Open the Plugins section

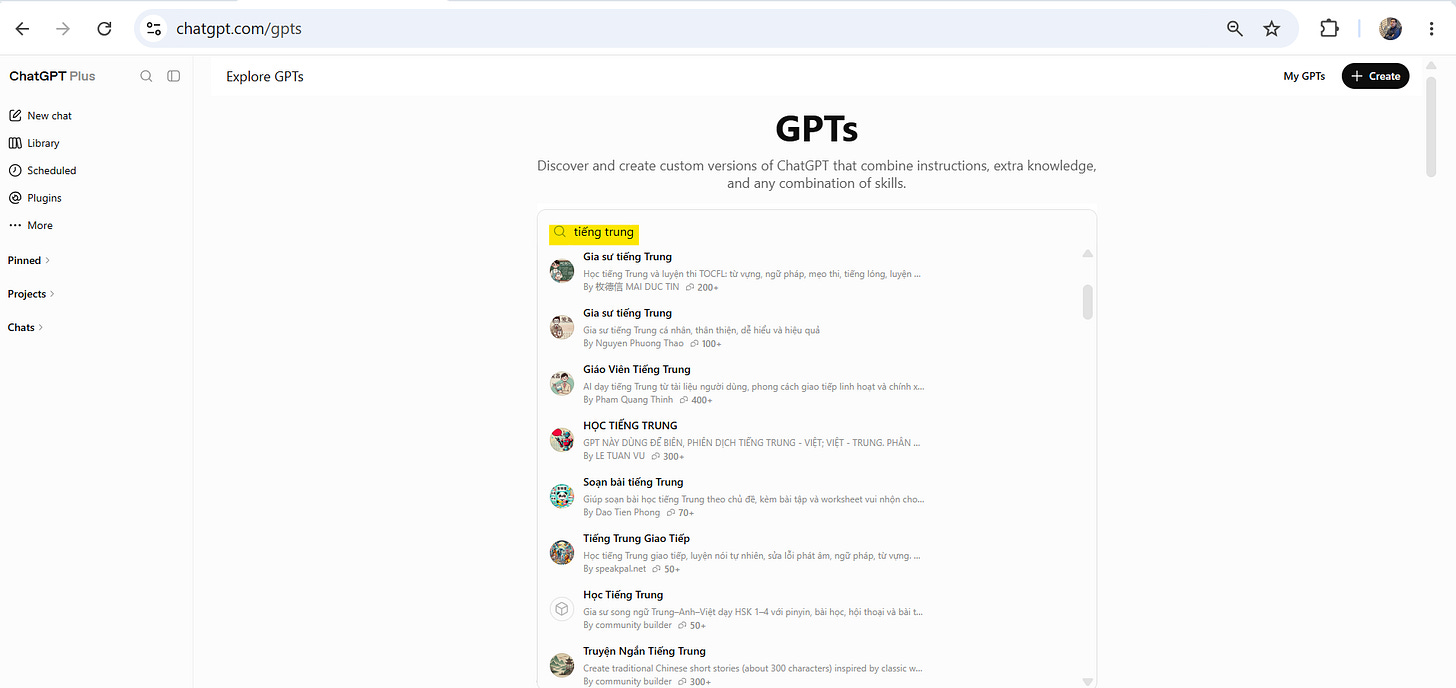pyautogui.click(x=35, y=198)
